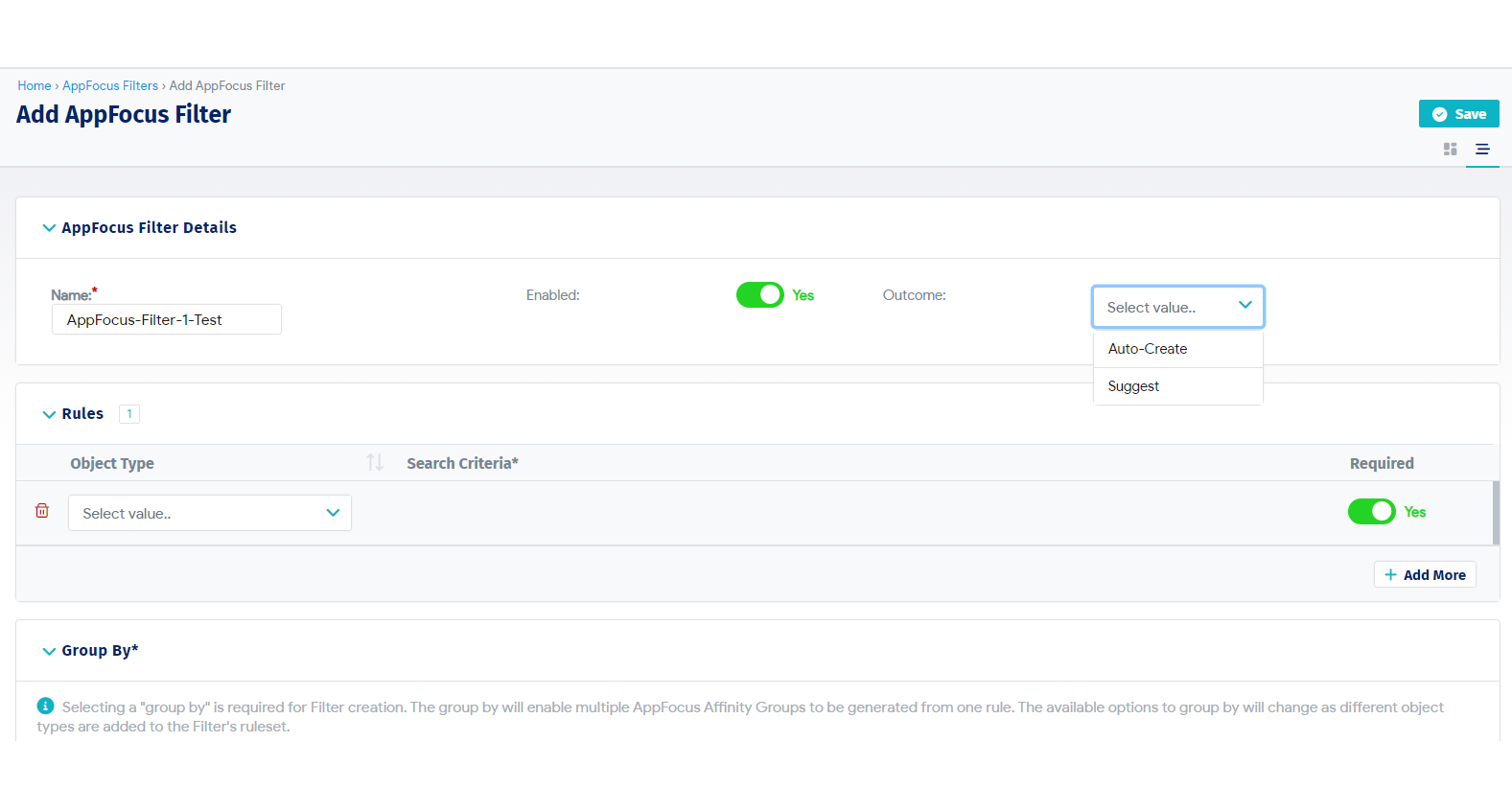The width and height of the screenshot is (1512, 811).
Task: Click the rules count badge
Action: [x=129, y=414]
